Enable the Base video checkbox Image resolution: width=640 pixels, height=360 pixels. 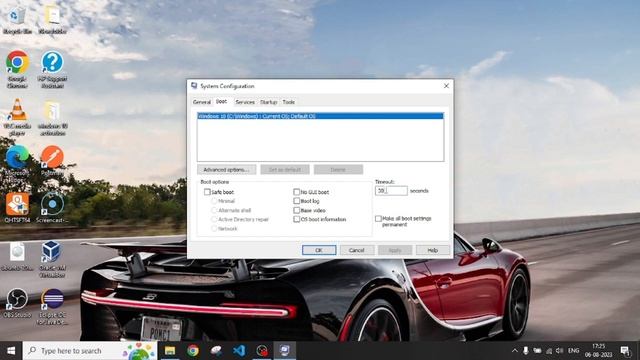point(296,210)
